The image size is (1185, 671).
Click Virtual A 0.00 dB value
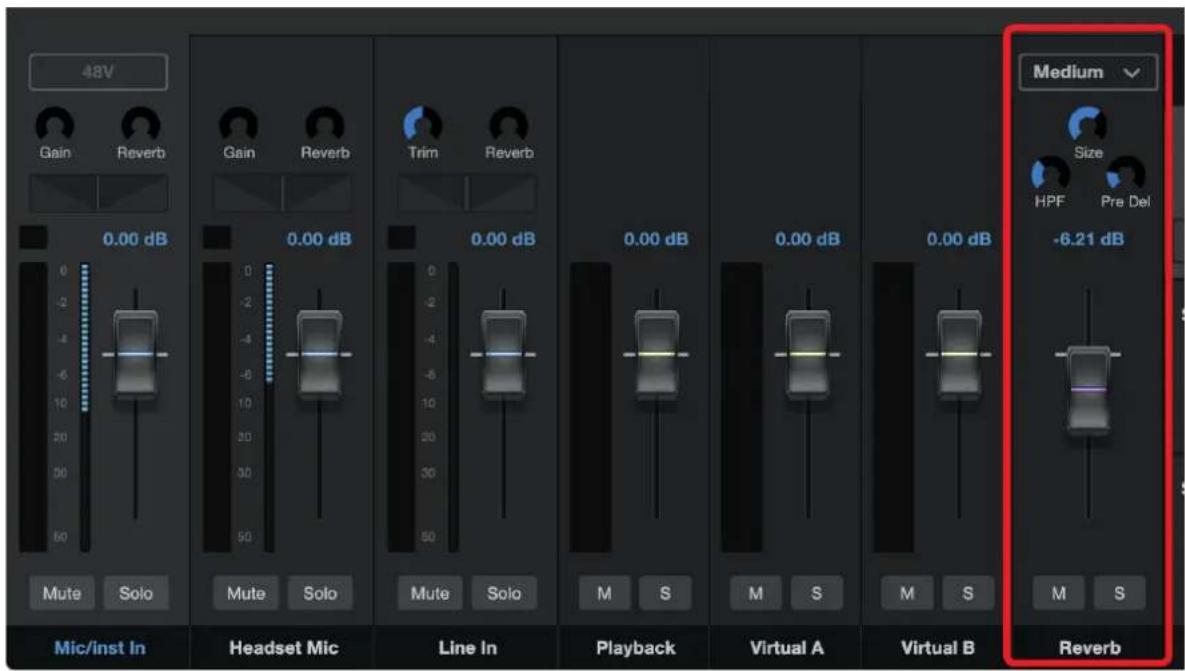(808, 240)
